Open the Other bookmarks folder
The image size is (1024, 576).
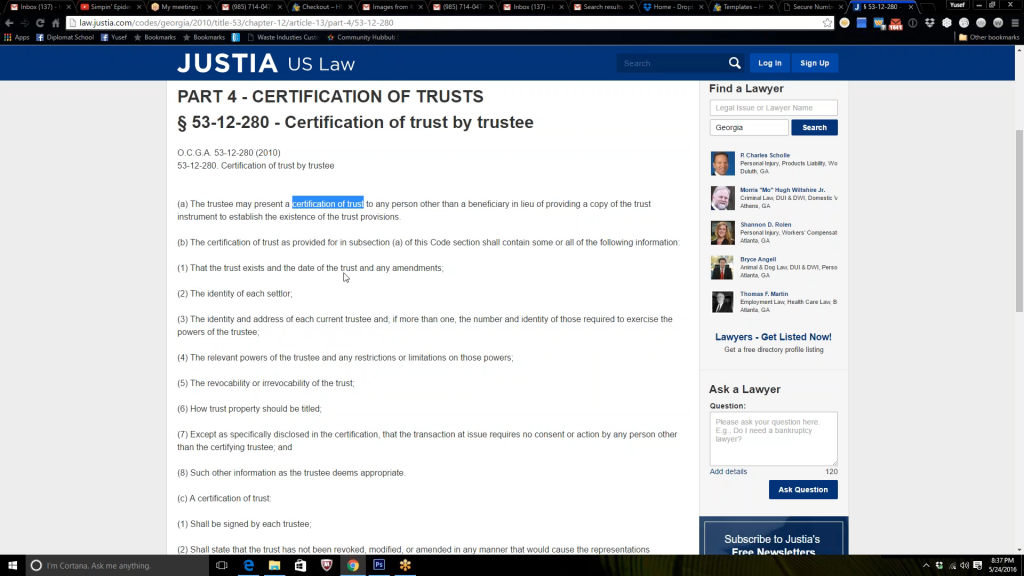coord(988,37)
